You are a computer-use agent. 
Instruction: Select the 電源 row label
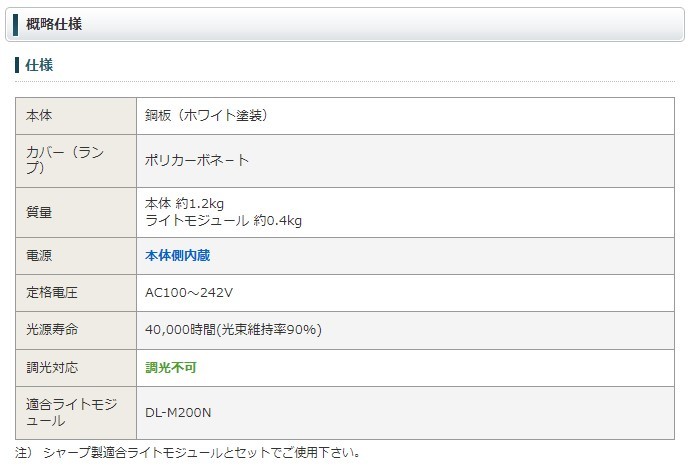pos(39,255)
